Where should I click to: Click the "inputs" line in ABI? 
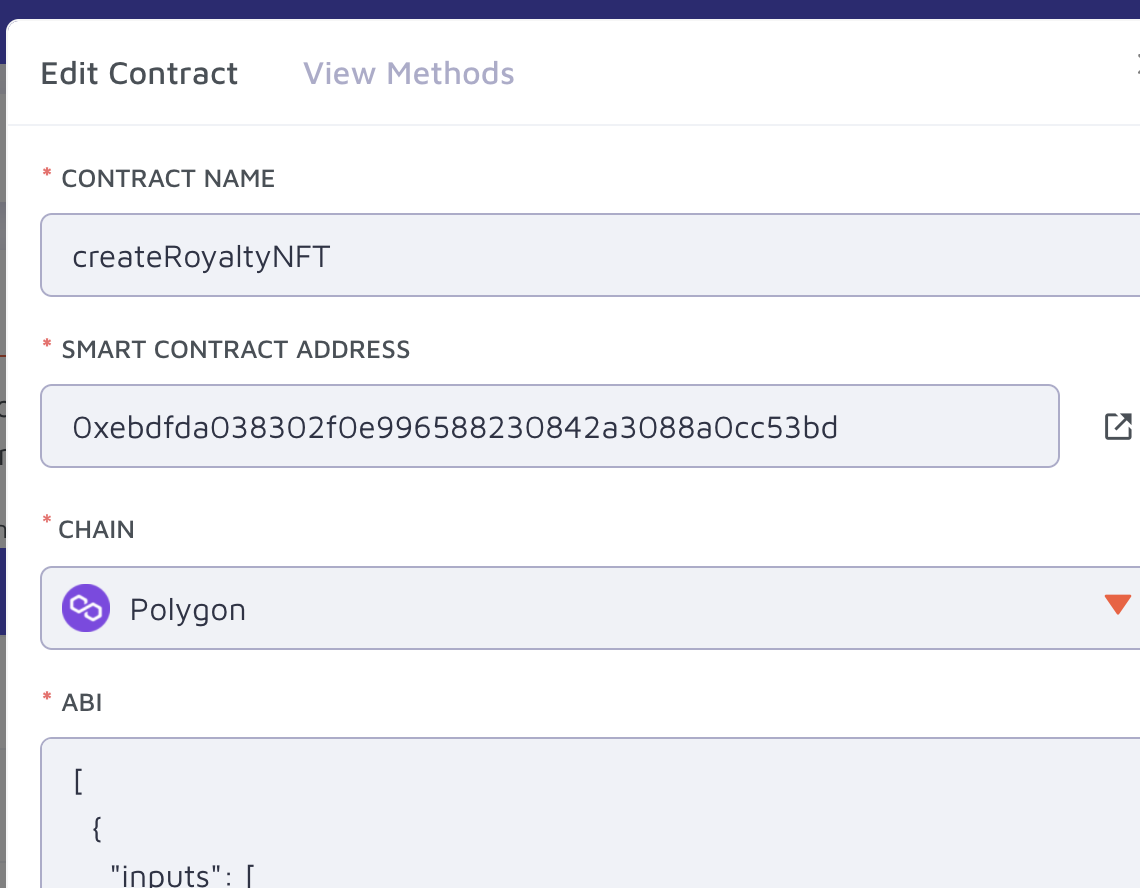coord(182,875)
